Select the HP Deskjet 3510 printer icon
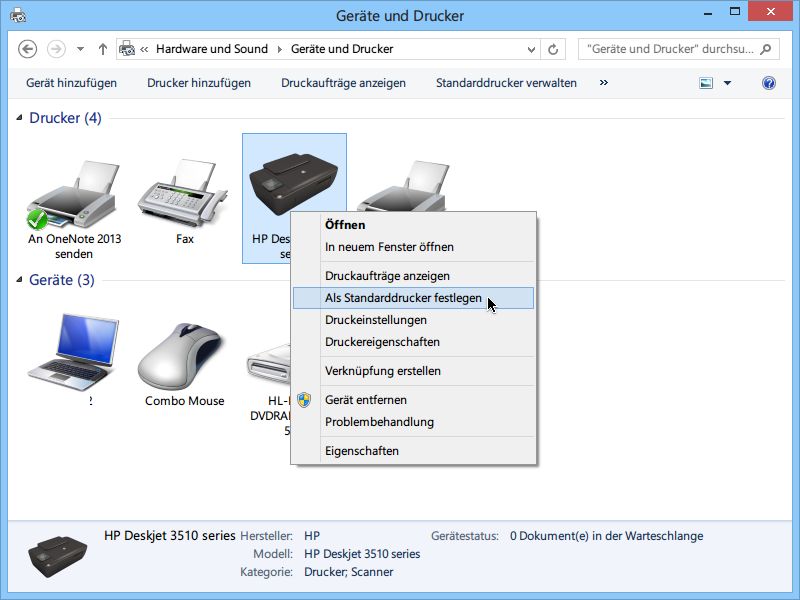 [292, 182]
